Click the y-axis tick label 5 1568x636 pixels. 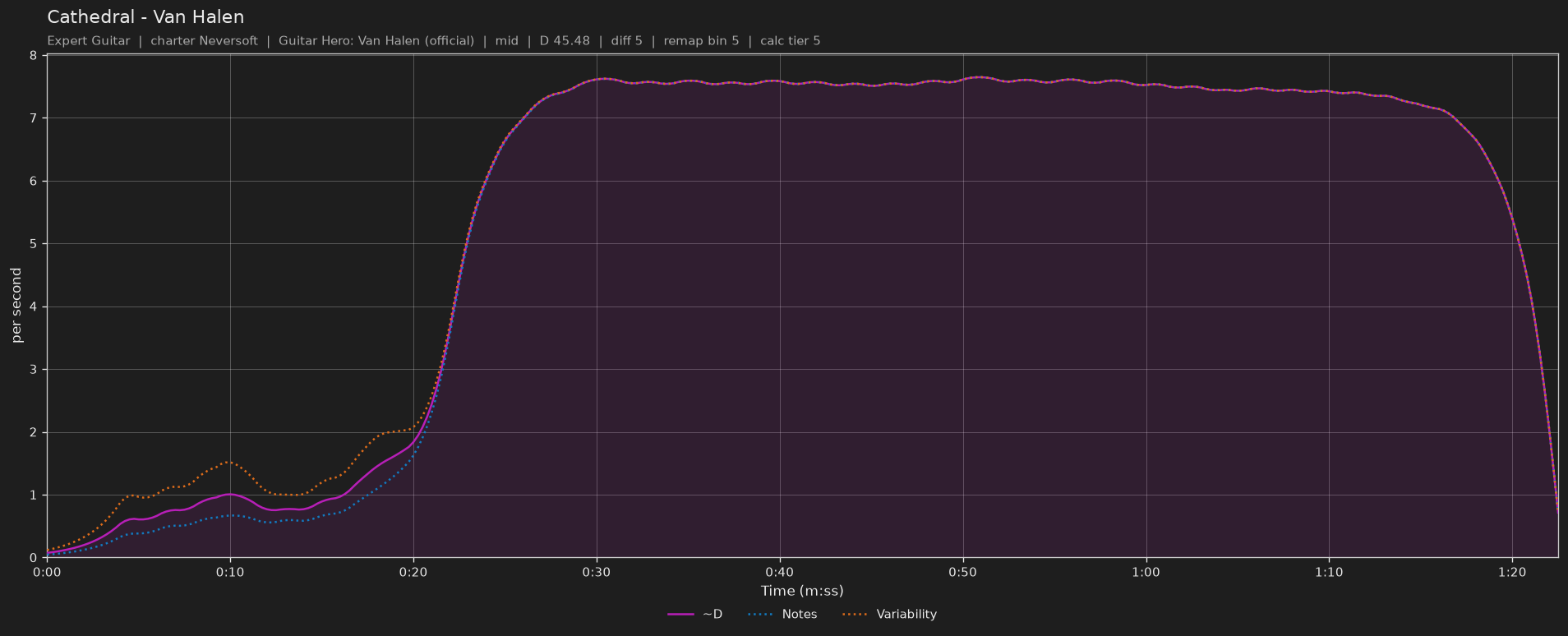coord(34,244)
